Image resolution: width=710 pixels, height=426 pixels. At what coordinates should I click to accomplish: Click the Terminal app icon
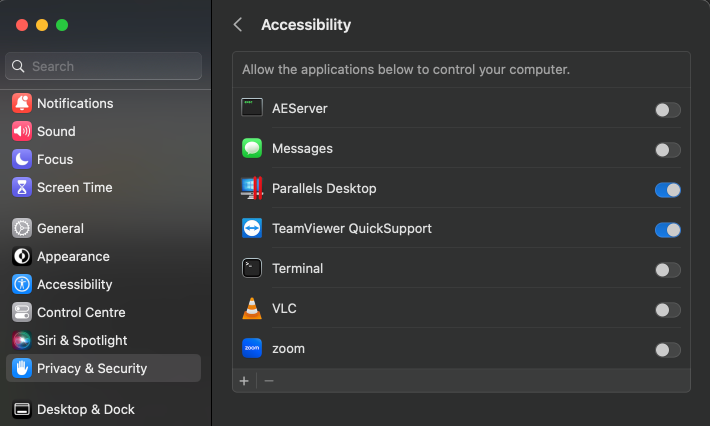252,268
